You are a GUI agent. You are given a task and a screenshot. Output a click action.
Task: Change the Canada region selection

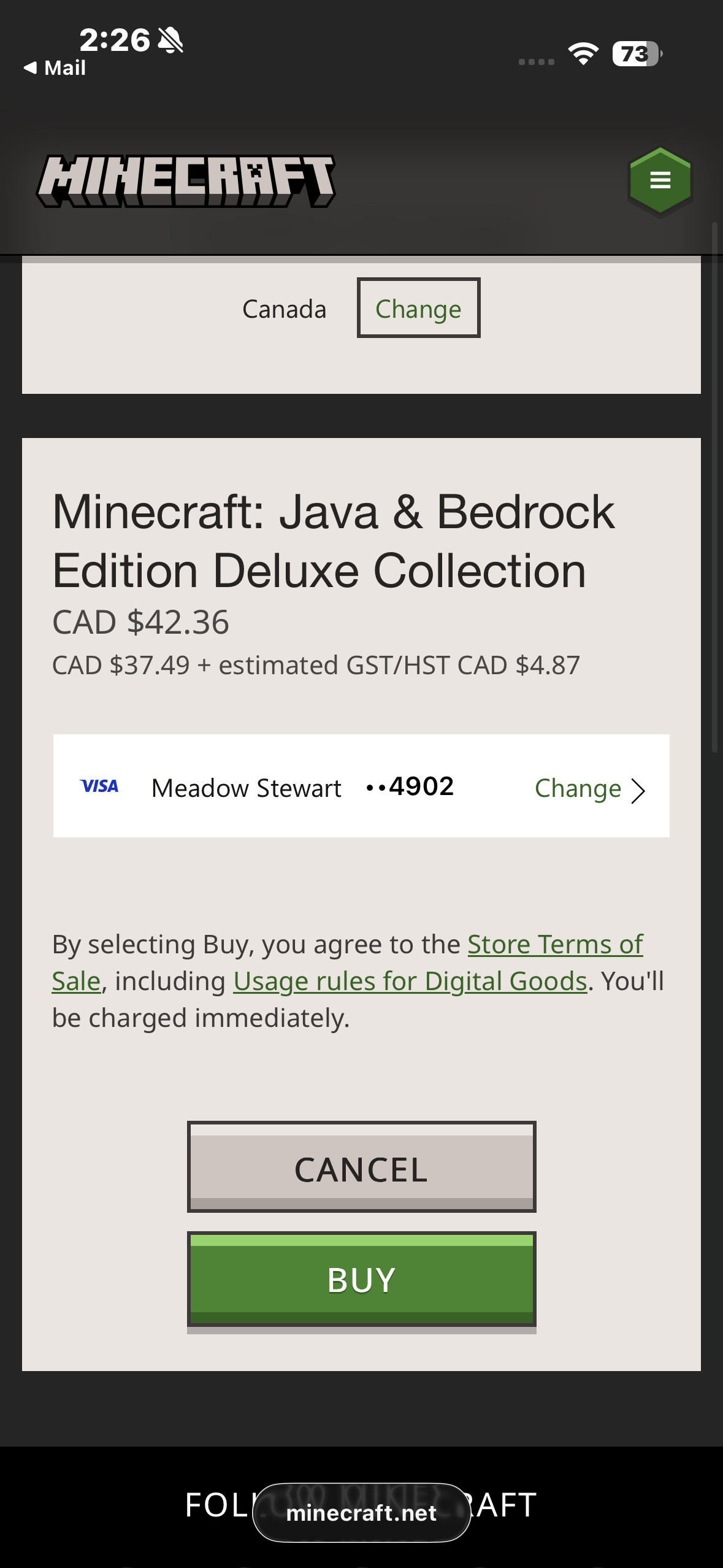click(418, 309)
